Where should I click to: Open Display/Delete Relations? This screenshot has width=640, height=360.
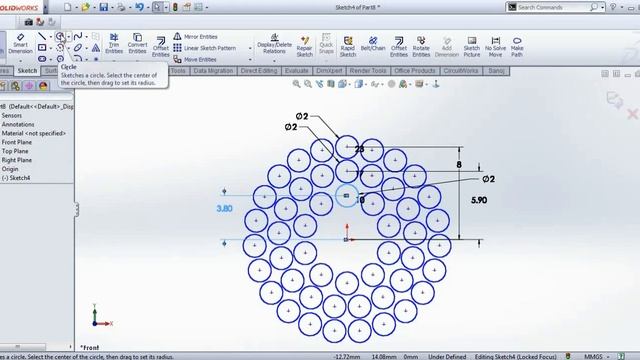tap(274, 44)
